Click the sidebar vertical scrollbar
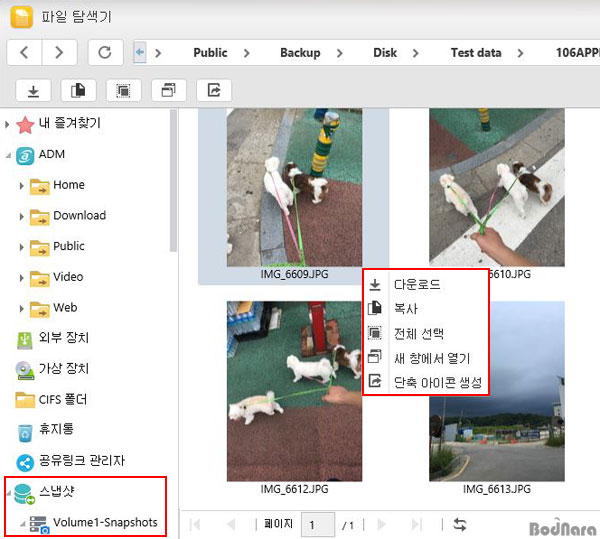 point(173,181)
